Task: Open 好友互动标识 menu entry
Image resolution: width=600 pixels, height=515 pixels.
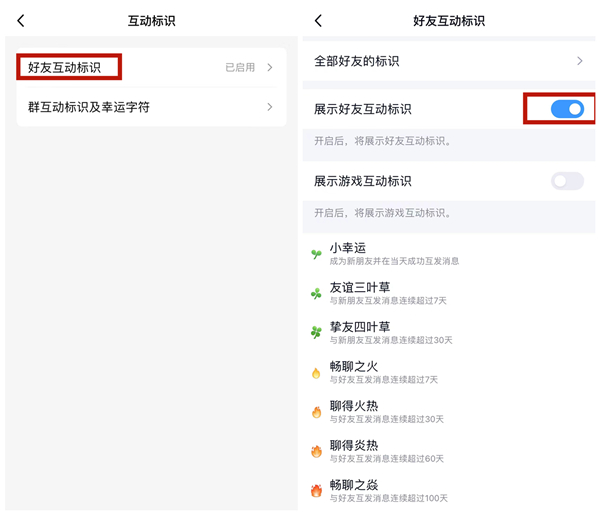Action: [64, 68]
